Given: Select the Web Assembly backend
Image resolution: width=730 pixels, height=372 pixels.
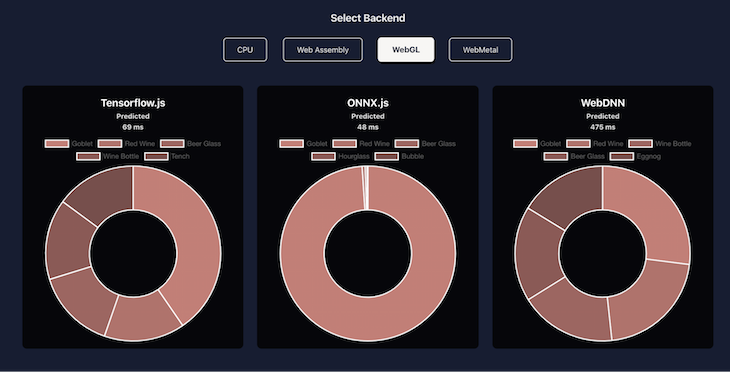Looking at the screenshot, I should (323, 50).
